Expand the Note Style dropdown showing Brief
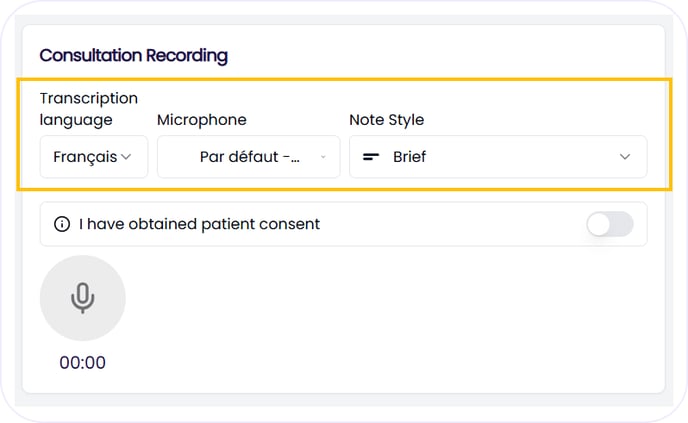The width and height of the screenshot is (688, 423). point(497,157)
